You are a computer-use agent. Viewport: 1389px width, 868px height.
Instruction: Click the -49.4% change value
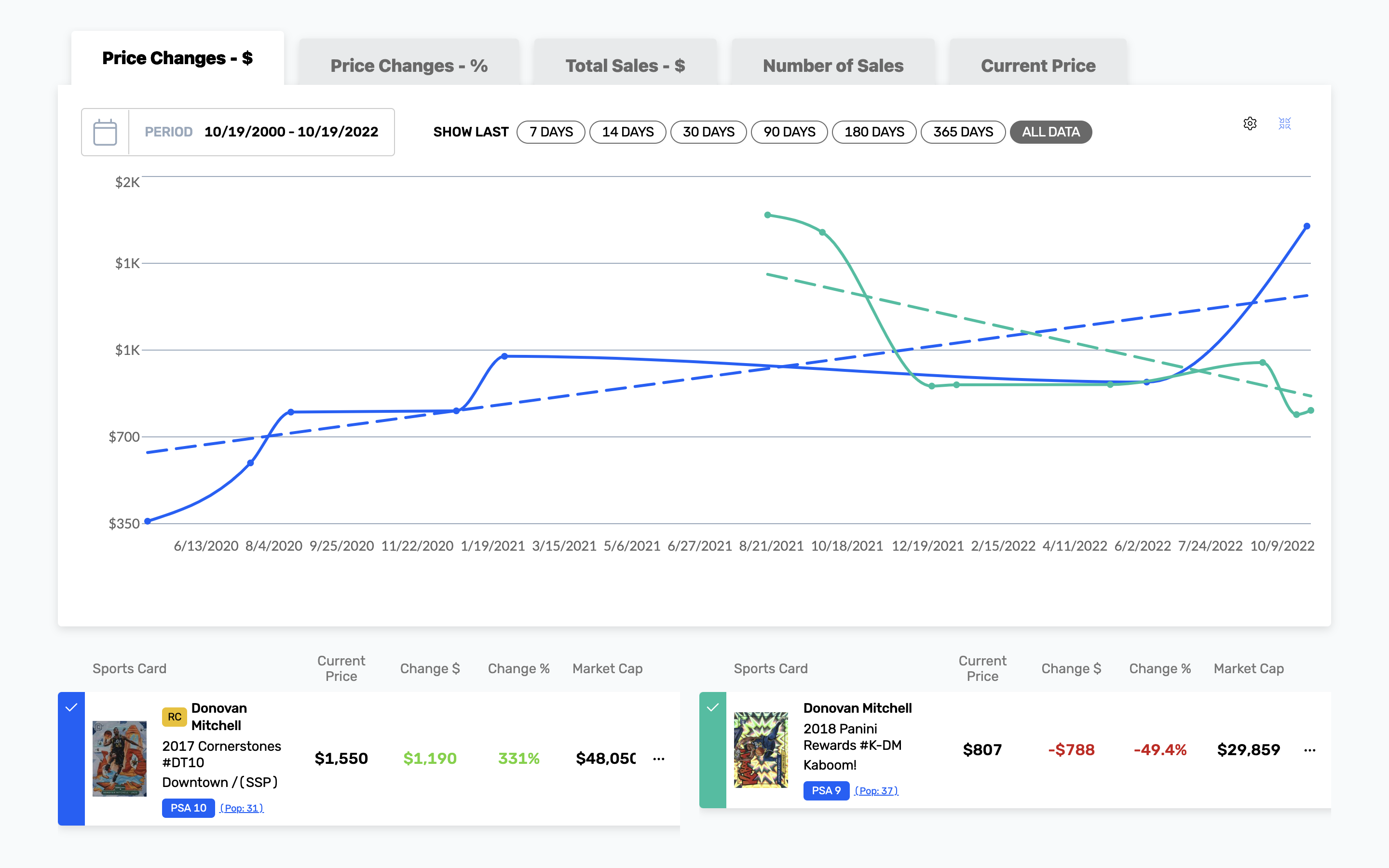(1160, 750)
